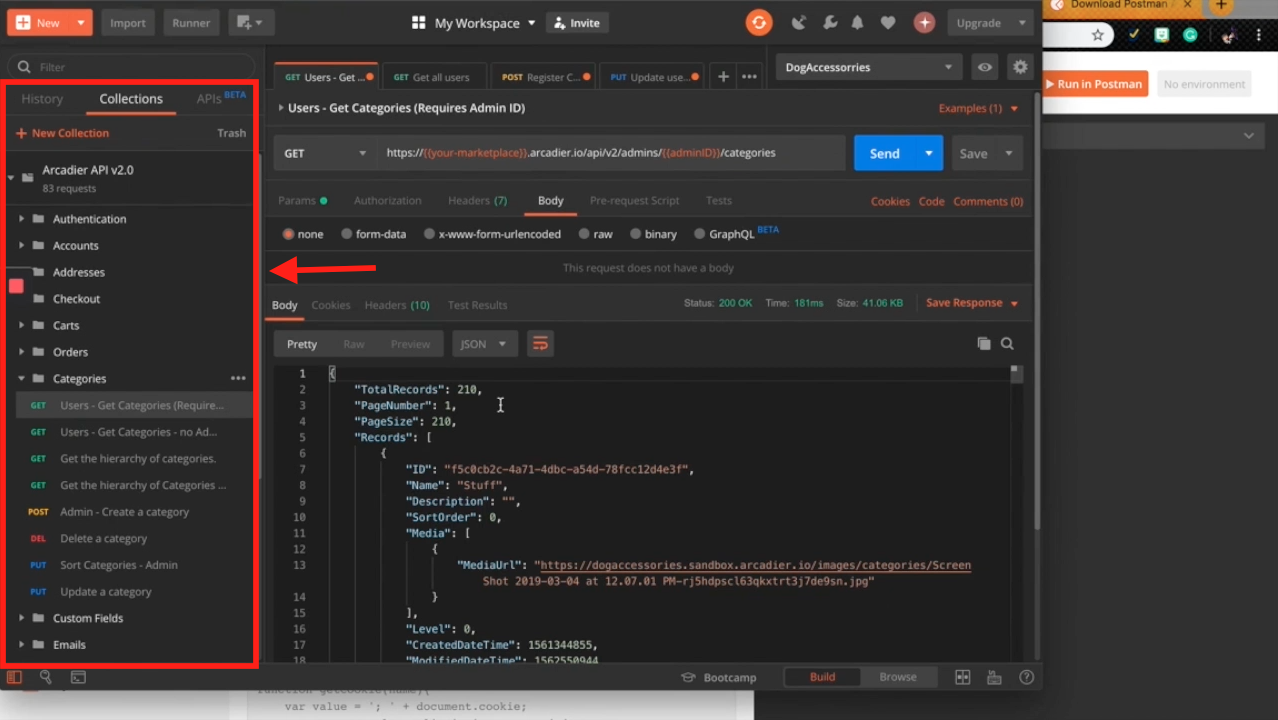
Task: Select the binary body type
Action: click(653, 234)
